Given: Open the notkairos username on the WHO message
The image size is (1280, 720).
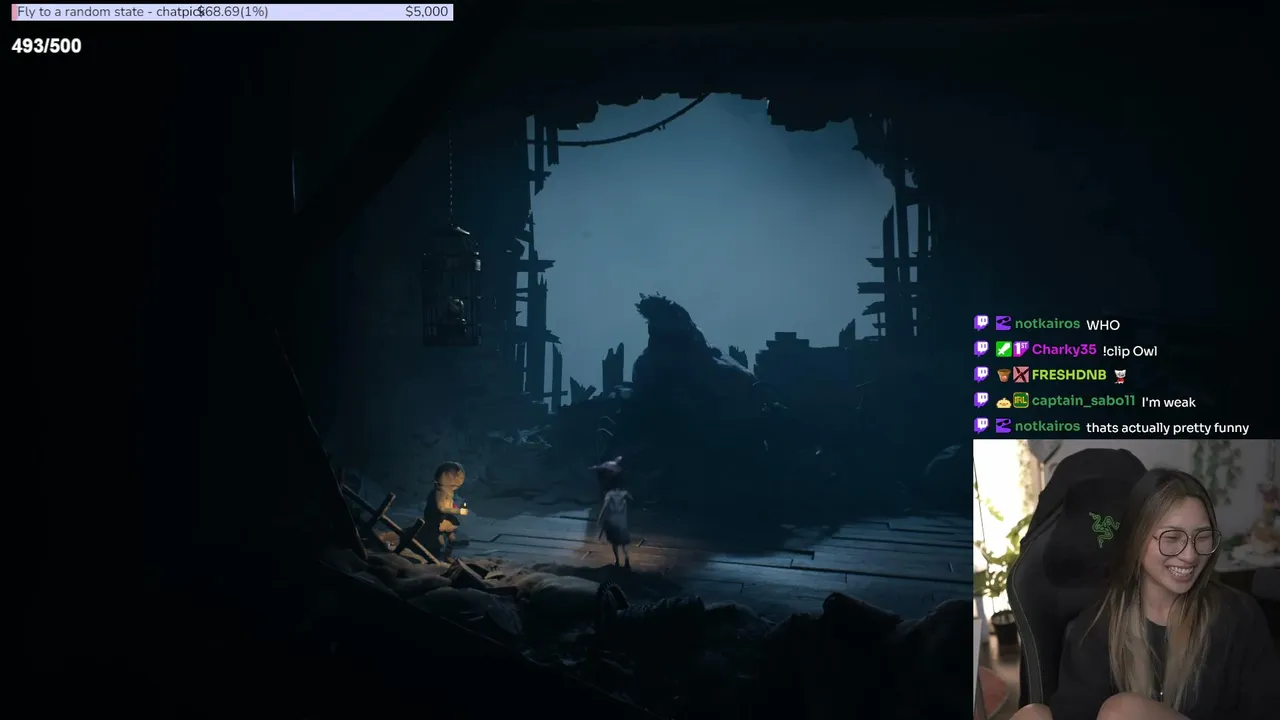Looking at the screenshot, I should (1047, 324).
